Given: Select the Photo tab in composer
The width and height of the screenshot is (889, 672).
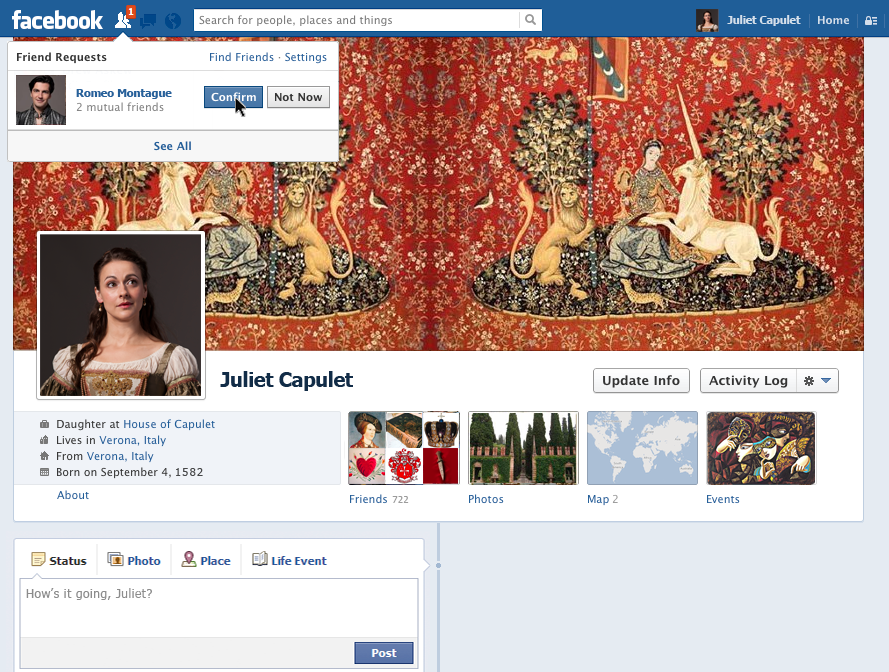Looking at the screenshot, I should pos(134,561).
